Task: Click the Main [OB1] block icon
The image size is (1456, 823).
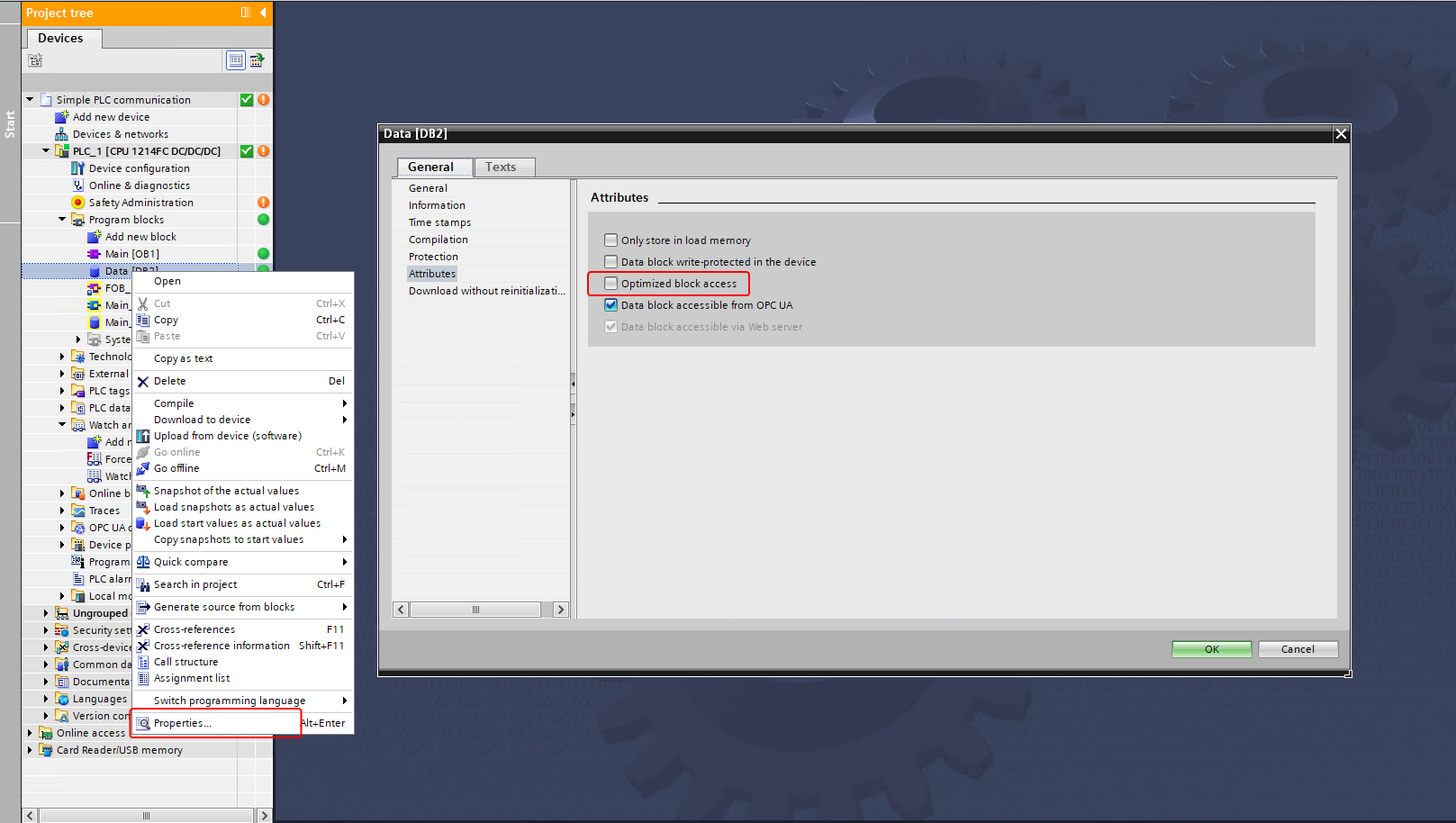Action: point(94,254)
